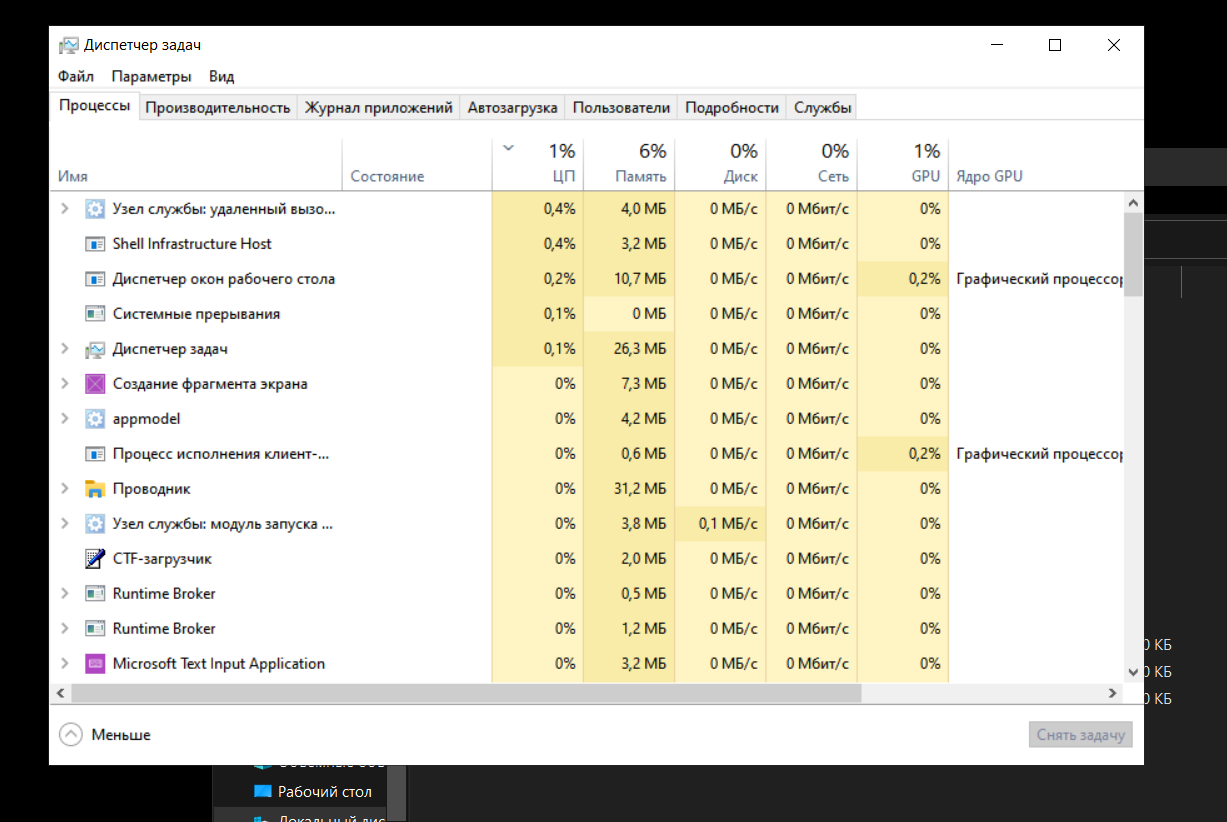1227x822 pixels.
Task: Expand the Проводник process group
Action: (65, 489)
